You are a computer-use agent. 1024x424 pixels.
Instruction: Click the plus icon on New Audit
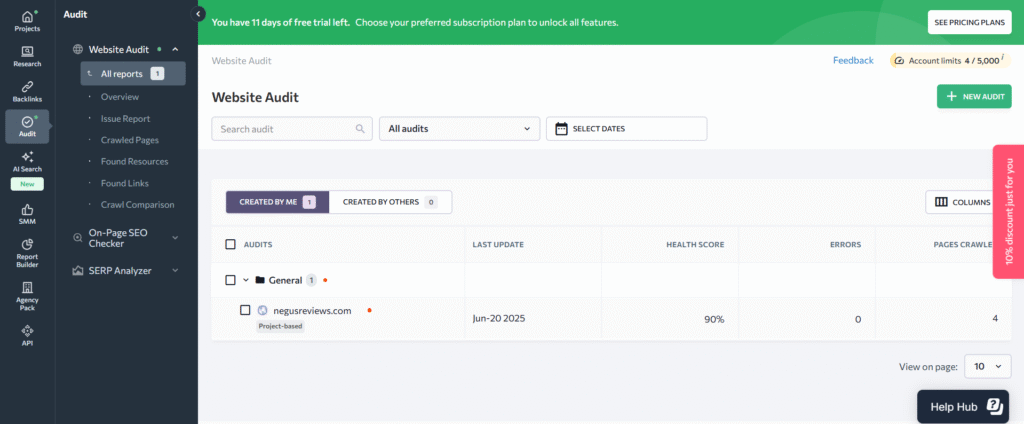952,96
